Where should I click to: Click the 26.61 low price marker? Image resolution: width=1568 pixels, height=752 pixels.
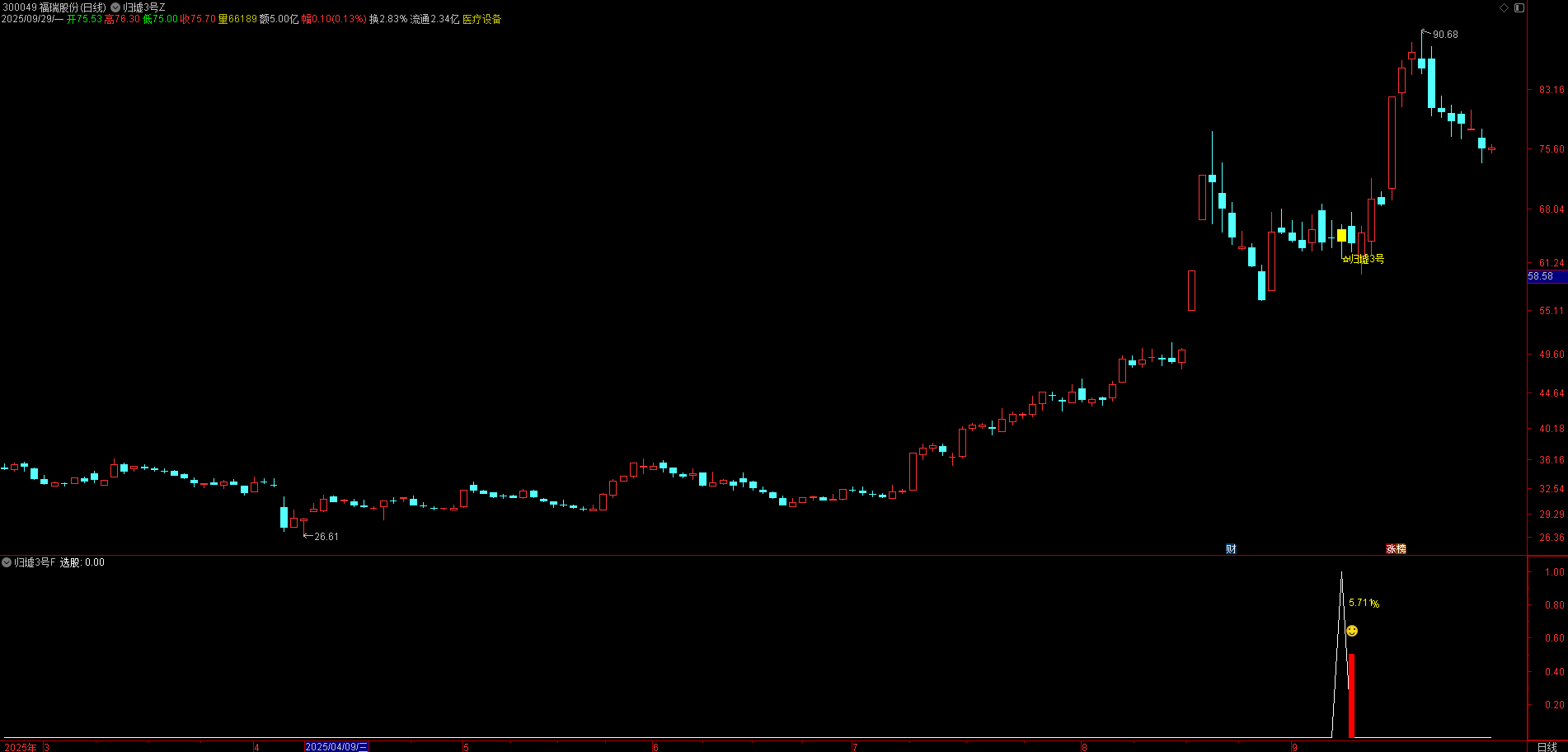tap(325, 537)
